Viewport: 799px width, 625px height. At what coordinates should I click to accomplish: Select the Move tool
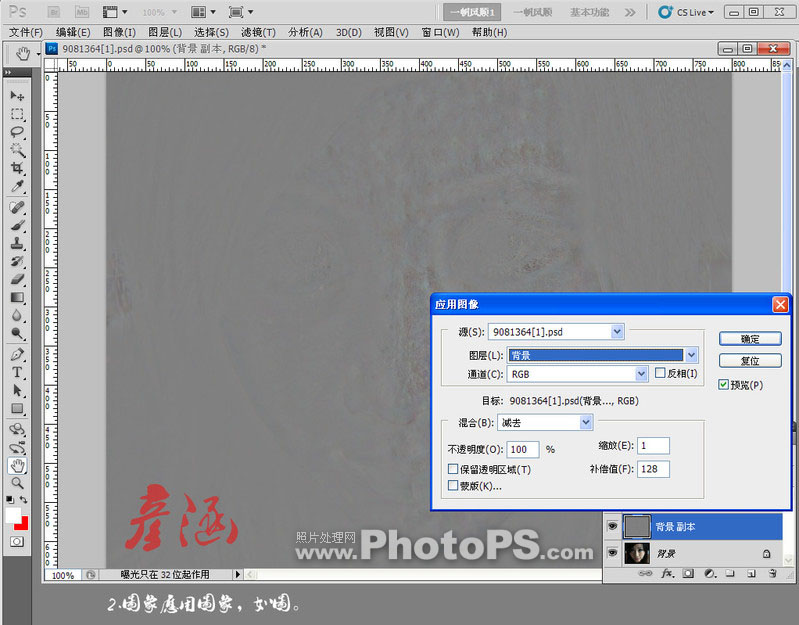pyautogui.click(x=17, y=96)
